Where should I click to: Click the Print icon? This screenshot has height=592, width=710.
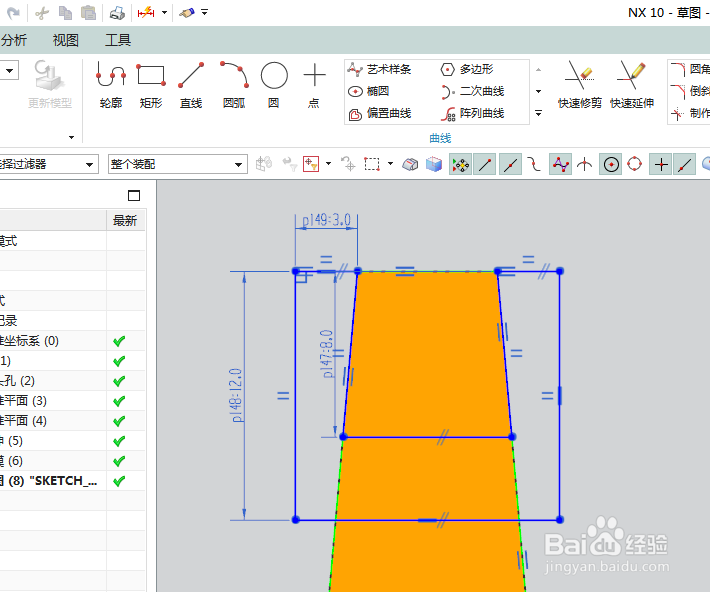tap(117, 13)
